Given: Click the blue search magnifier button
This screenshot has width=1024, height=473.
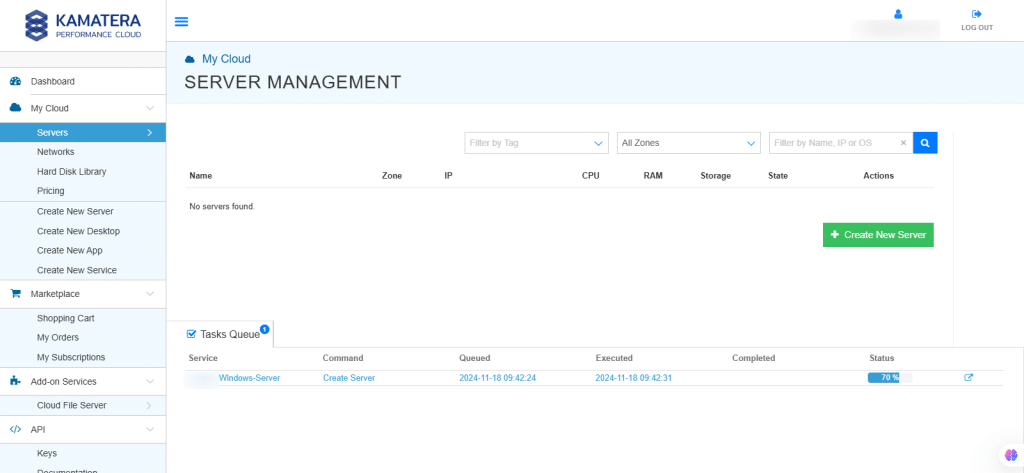Looking at the screenshot, I should click(925, 143).
